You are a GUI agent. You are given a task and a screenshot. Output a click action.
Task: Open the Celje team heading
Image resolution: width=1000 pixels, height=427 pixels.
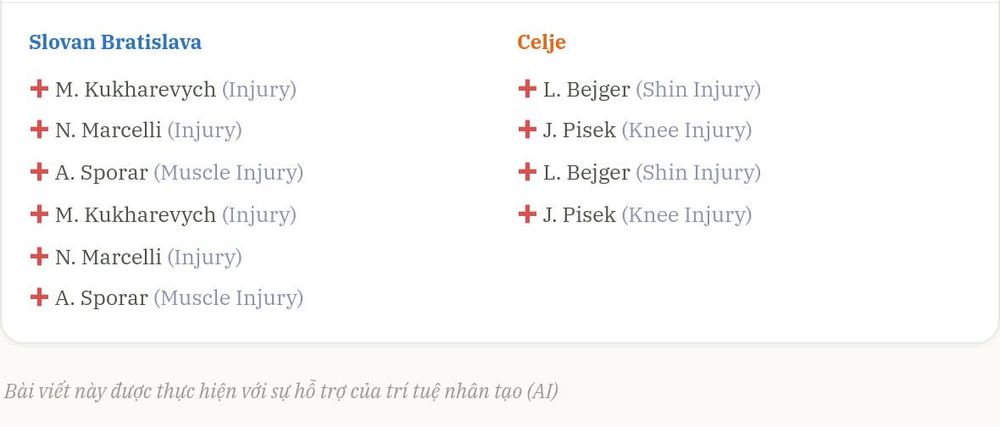[x=541, y=43]
